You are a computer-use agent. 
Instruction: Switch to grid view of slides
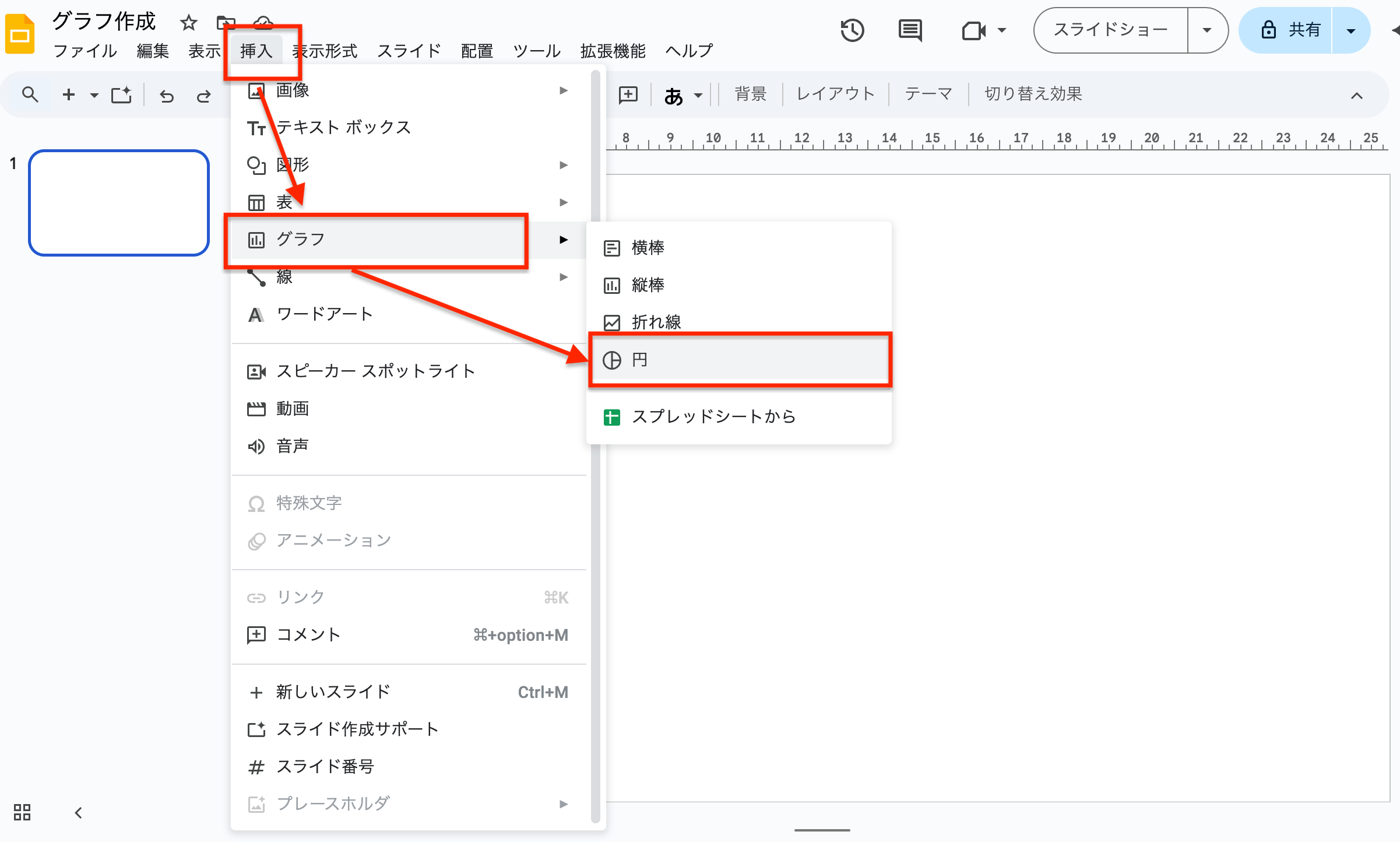(x=22, y=812)
